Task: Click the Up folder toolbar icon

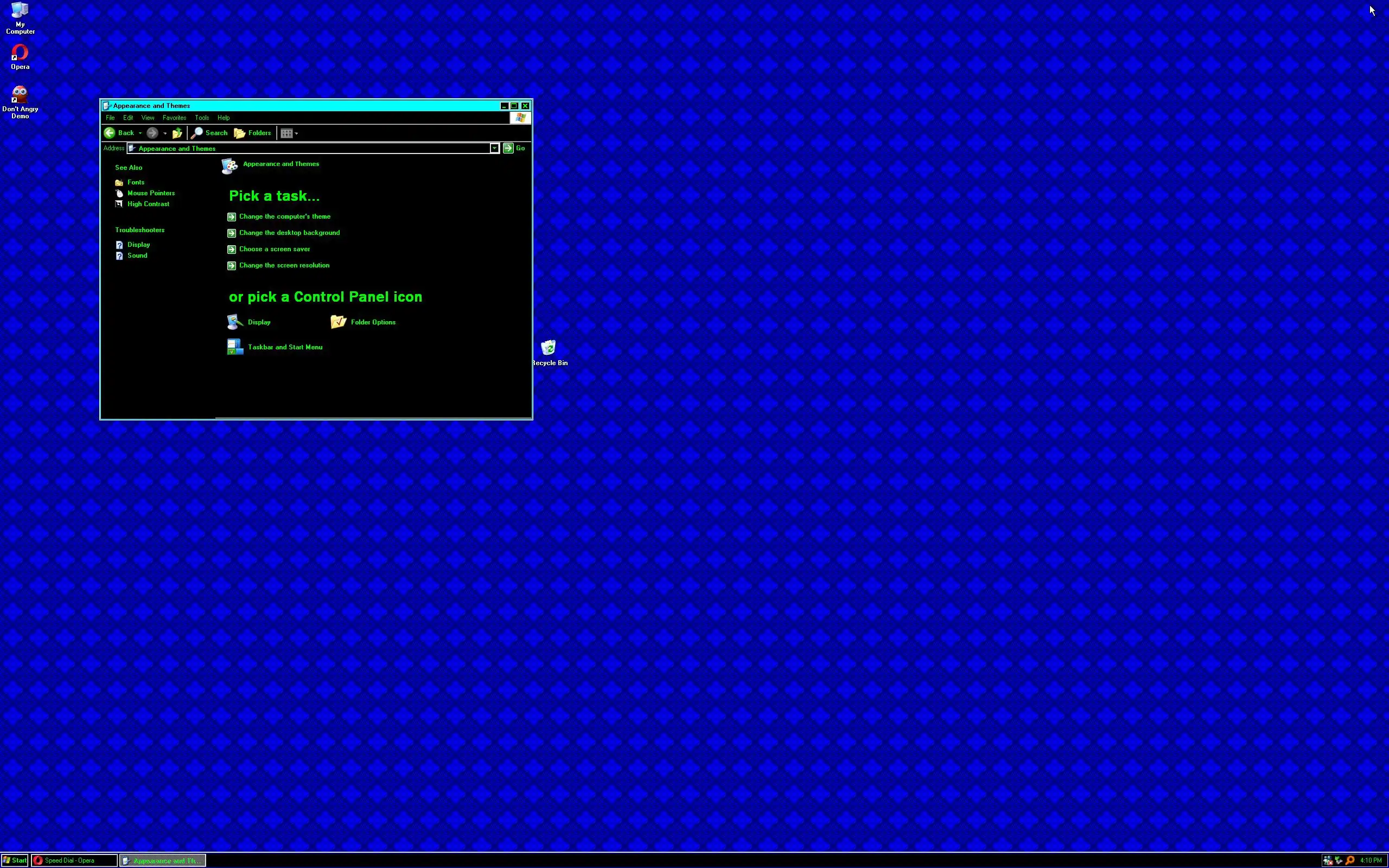Action: [x=177, y=133]
